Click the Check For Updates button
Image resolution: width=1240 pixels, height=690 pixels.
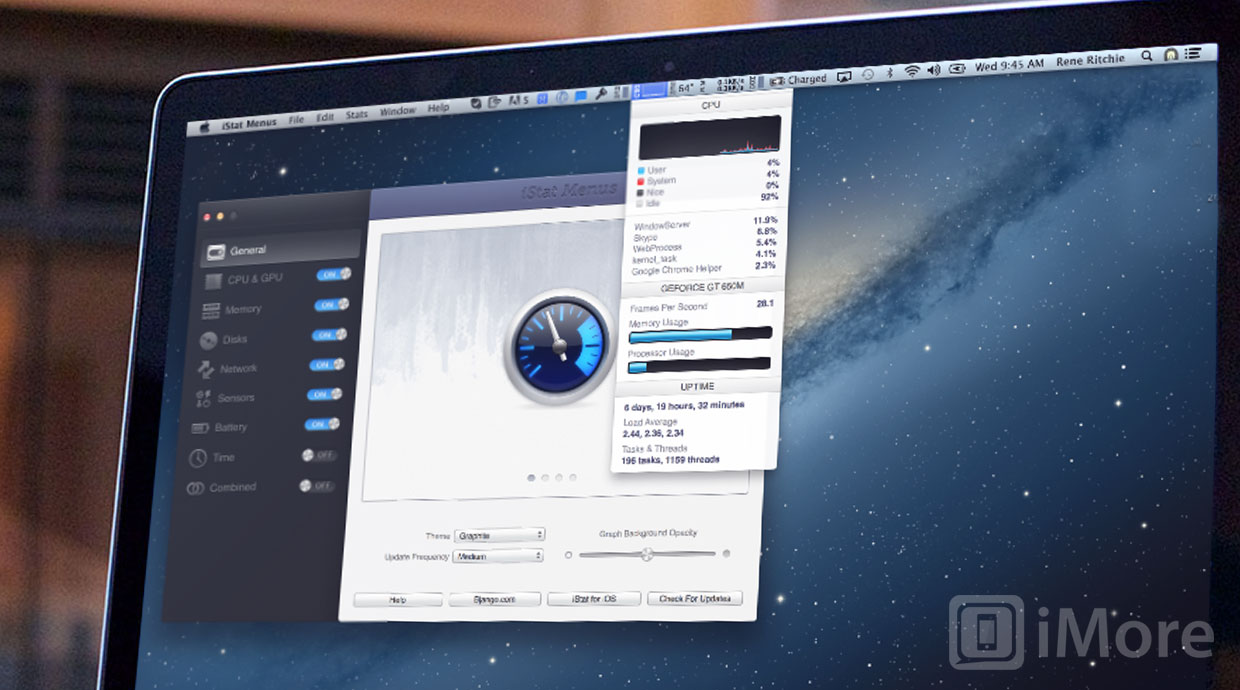[x=695, y=598]
